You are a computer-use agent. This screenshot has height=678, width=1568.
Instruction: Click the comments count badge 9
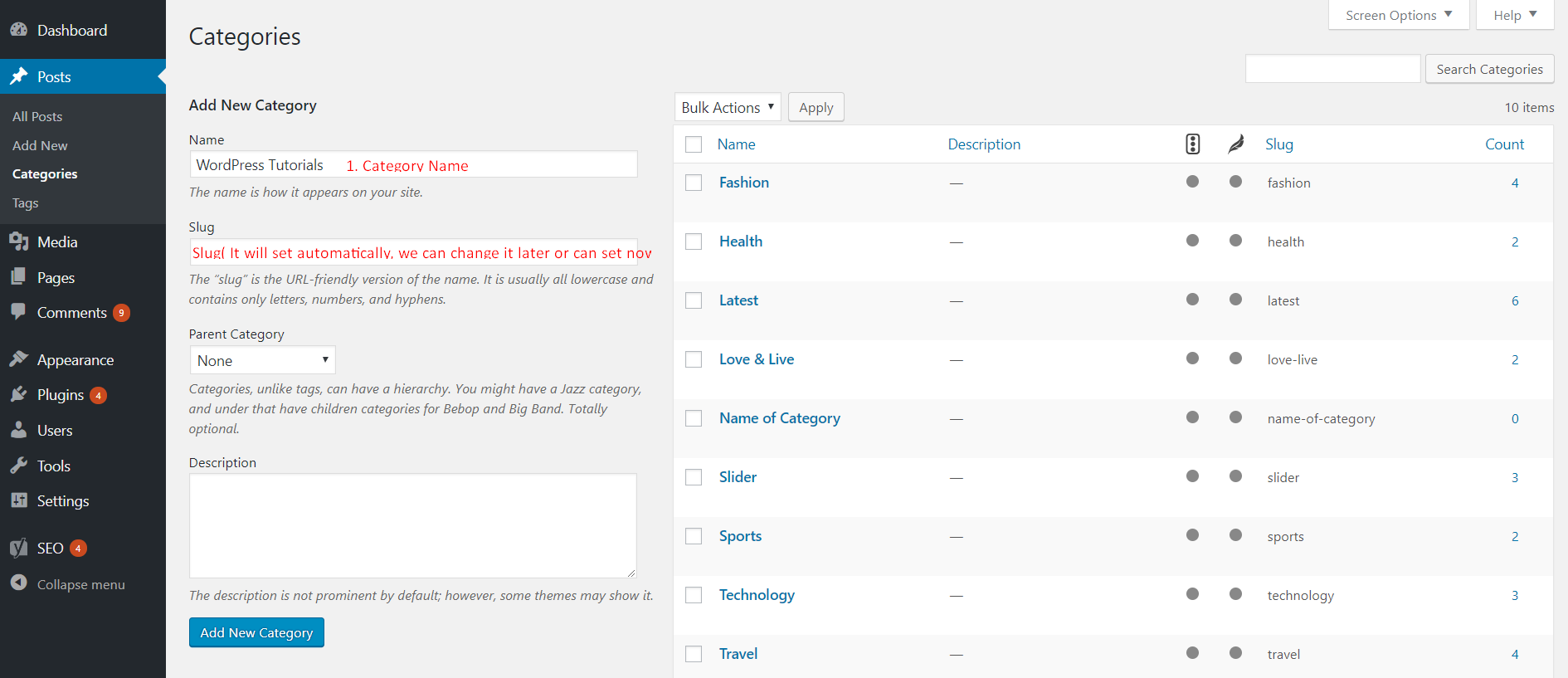121,313
